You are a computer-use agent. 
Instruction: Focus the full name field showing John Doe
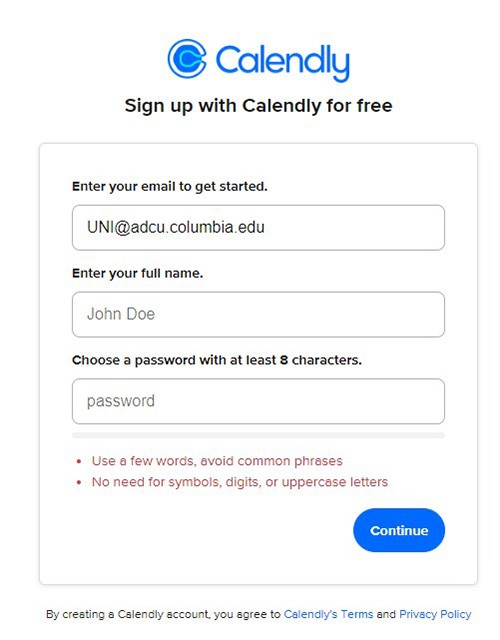(x=258, y=314)
